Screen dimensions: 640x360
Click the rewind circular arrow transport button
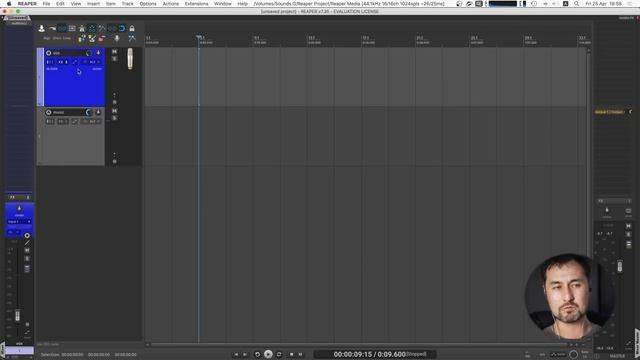[x=257, y=354]
